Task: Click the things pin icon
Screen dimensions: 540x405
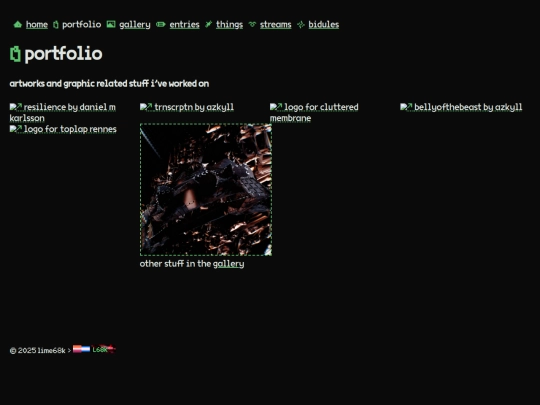Action: tap(209, 24)
